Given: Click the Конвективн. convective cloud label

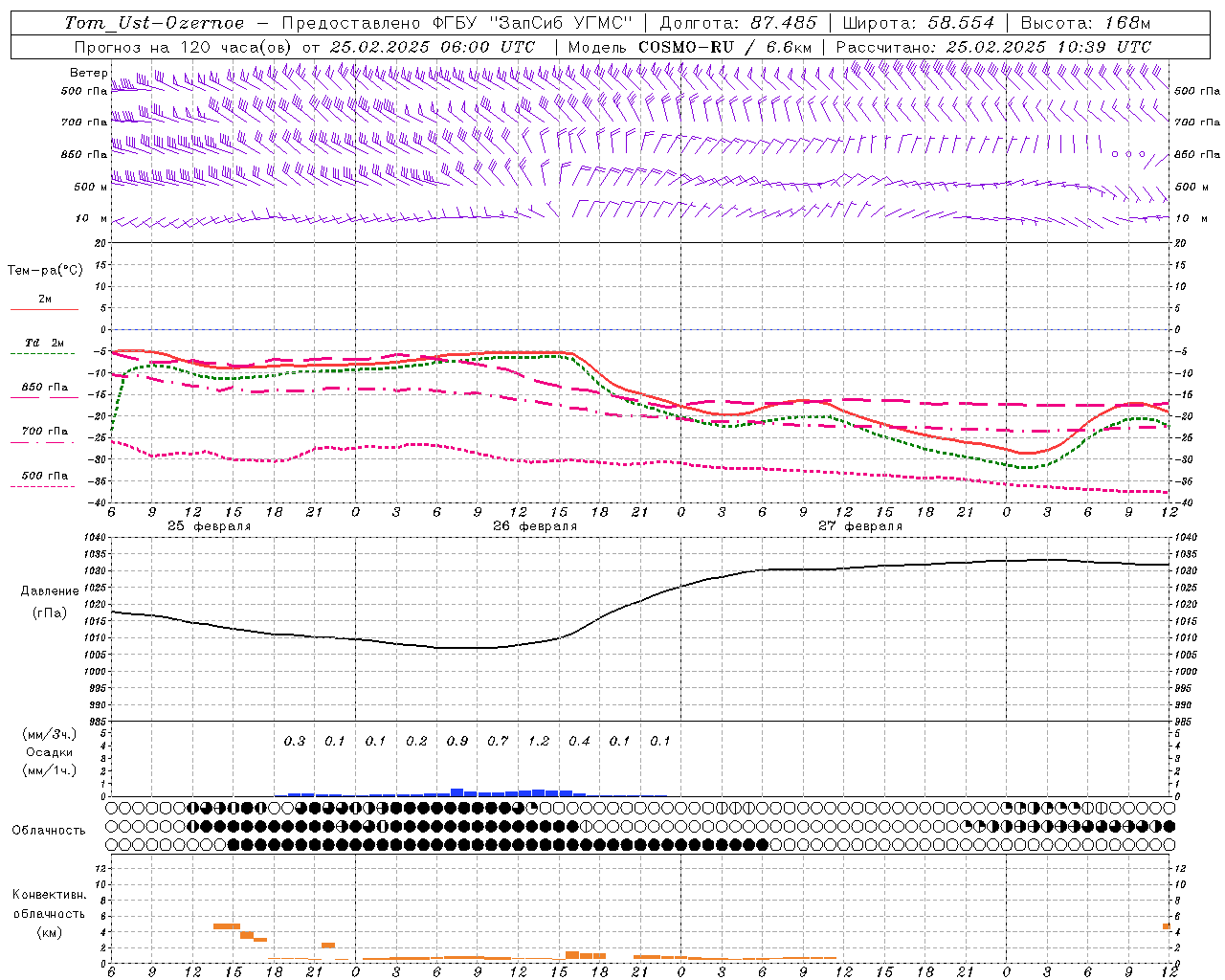Looking at the screenshot, I should point(49,895).
